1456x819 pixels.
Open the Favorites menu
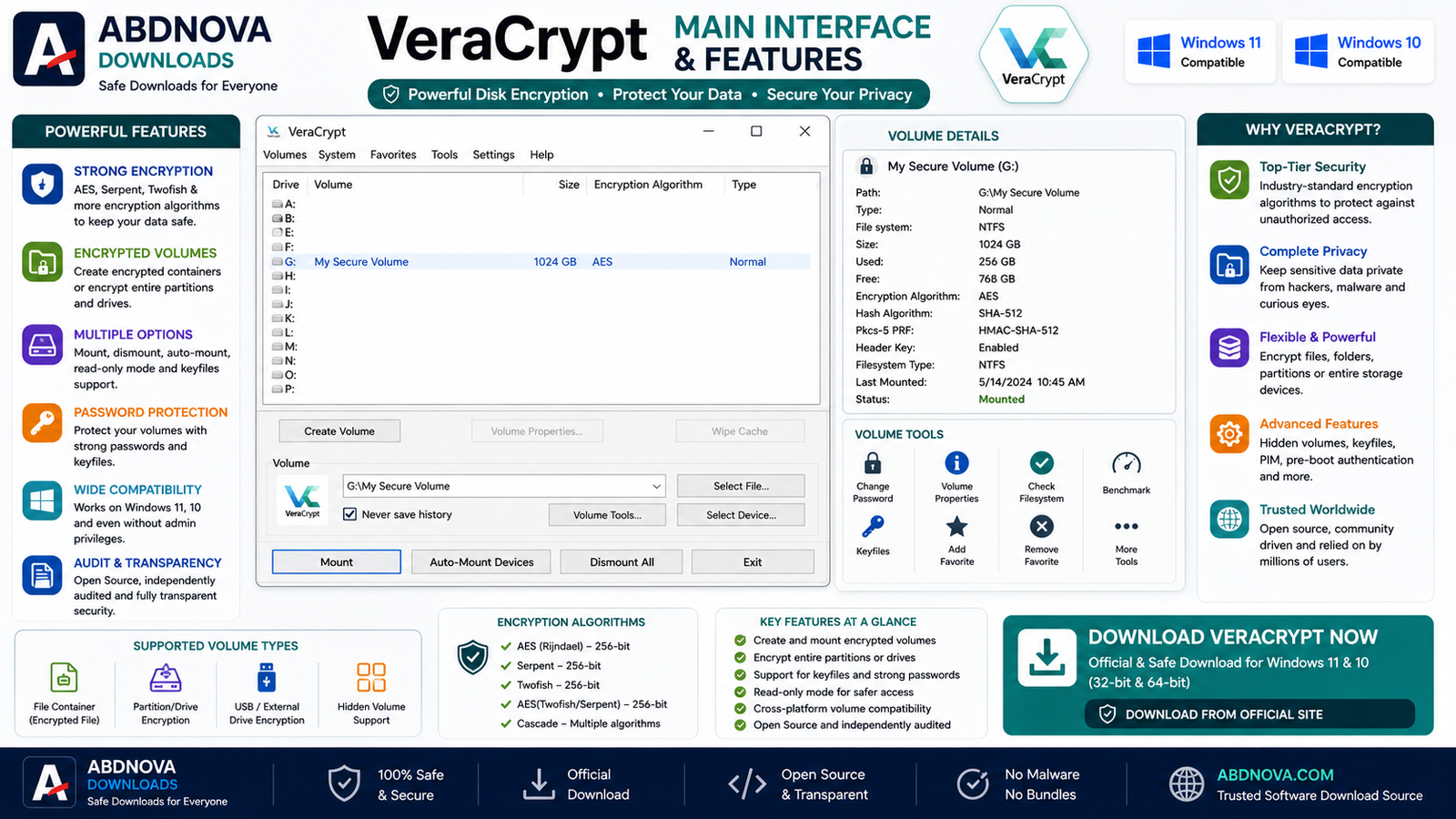[393, 155]
